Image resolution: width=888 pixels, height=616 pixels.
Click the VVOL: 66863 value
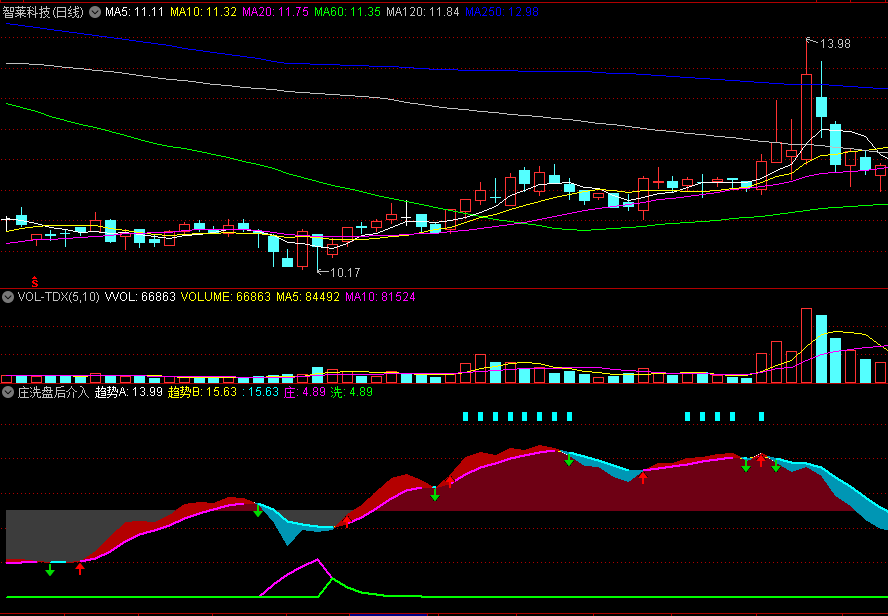140,297
